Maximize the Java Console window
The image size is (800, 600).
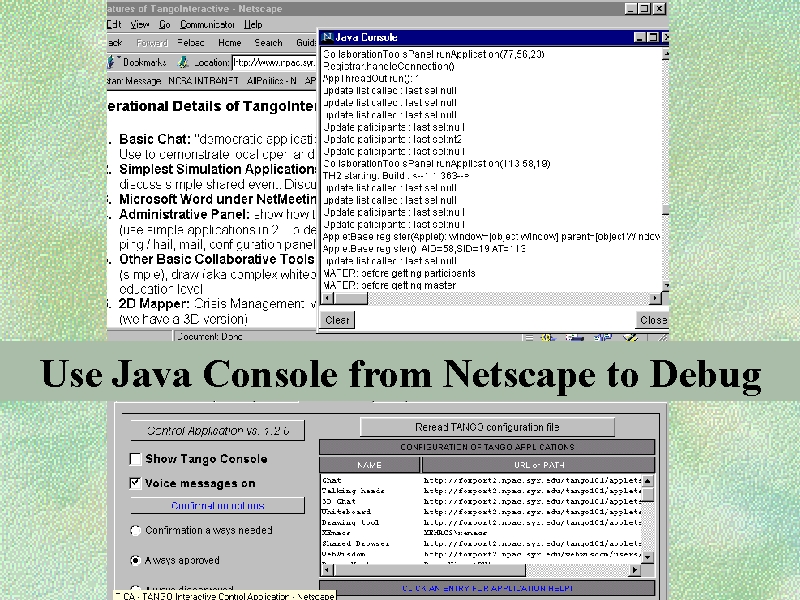pos(653,37)
